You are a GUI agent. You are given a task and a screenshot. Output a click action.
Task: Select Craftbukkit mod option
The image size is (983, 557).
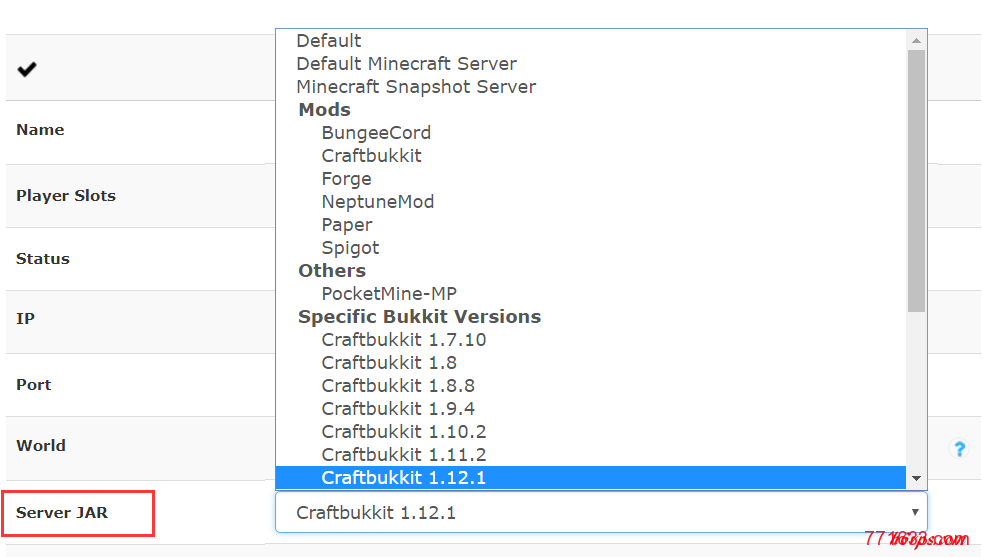[371, 156]
